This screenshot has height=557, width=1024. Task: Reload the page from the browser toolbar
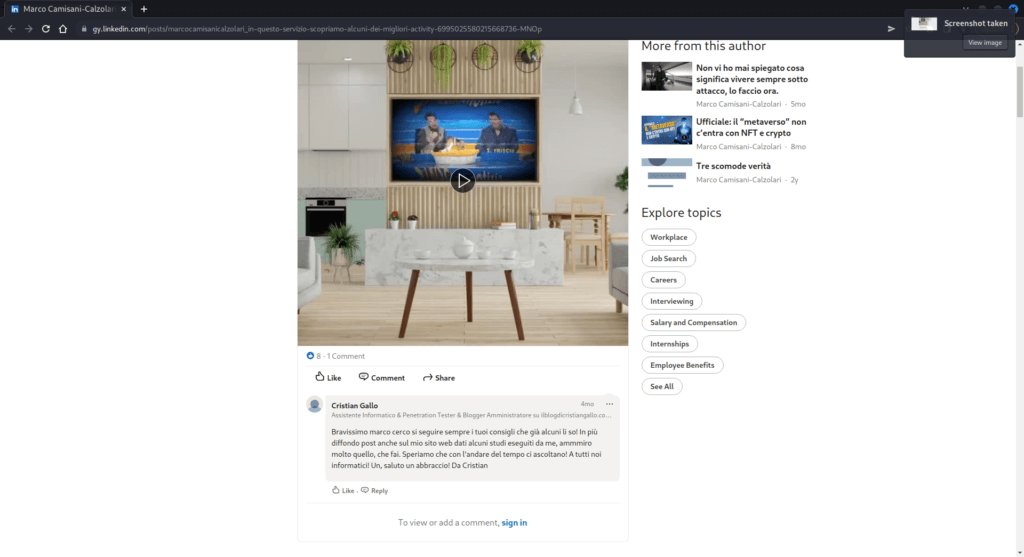tap(45, 29)
